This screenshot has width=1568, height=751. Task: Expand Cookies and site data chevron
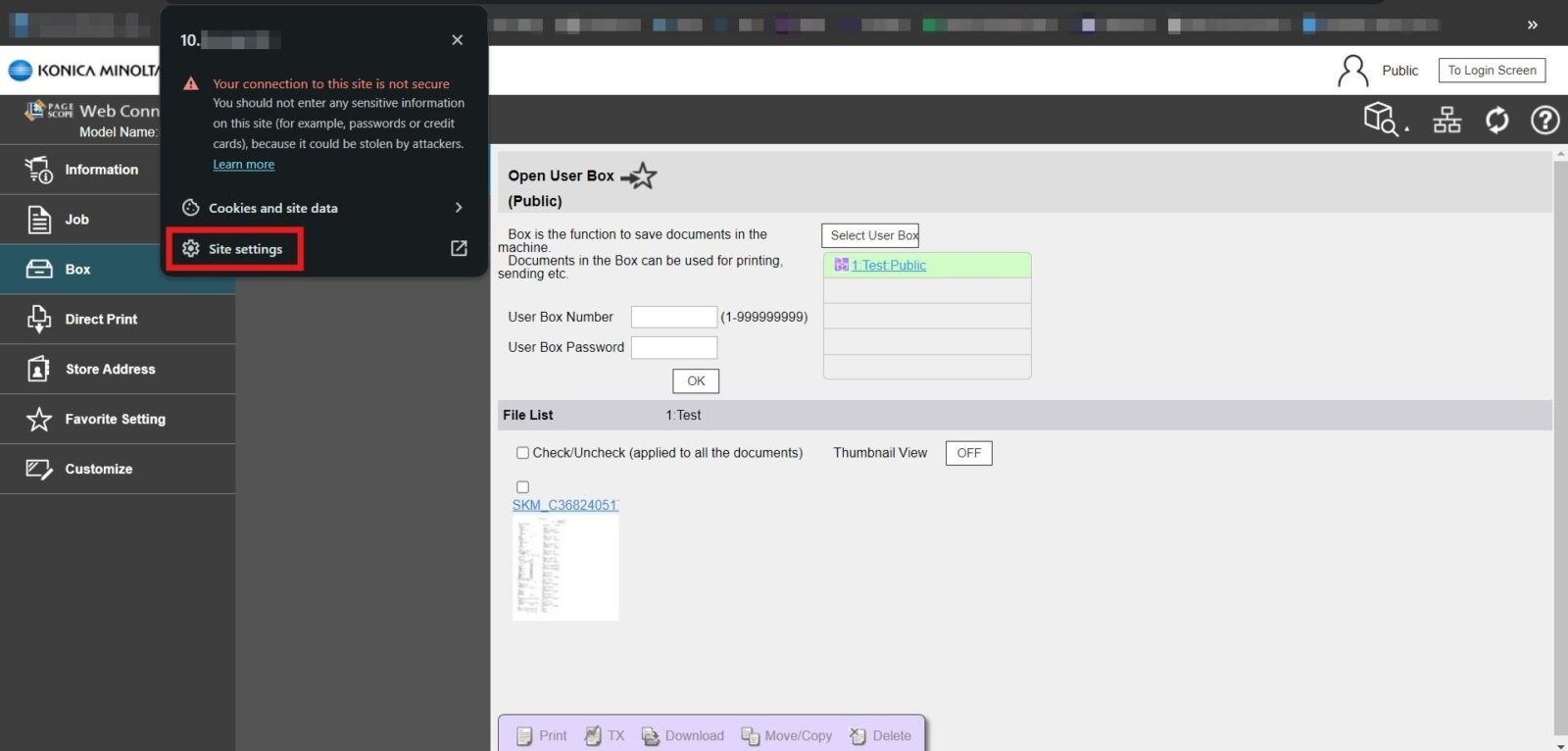click(x=458, y=208)
